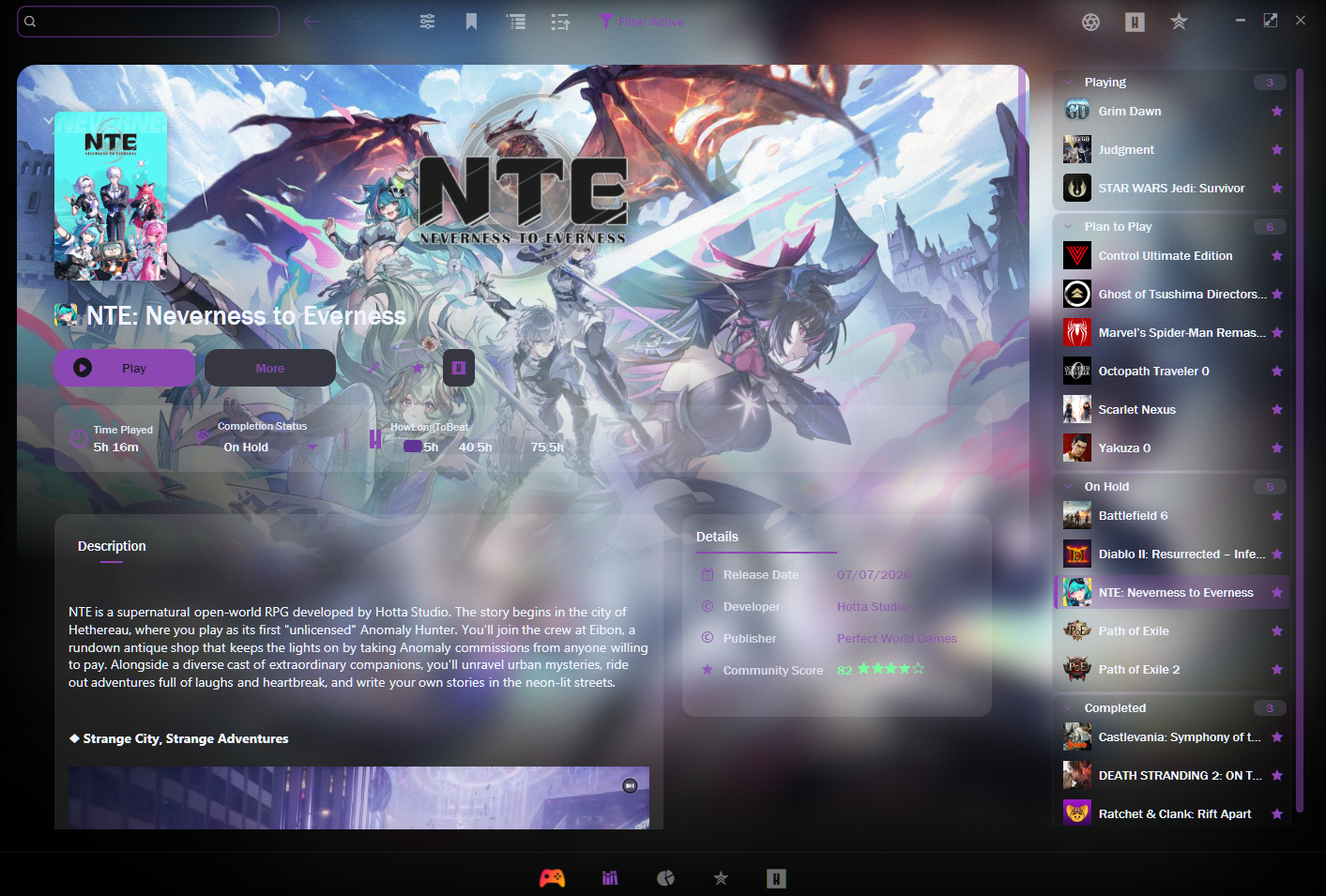
Task: Click the HowLongToBeat icon in top bar
Action: coord(1135,22)
